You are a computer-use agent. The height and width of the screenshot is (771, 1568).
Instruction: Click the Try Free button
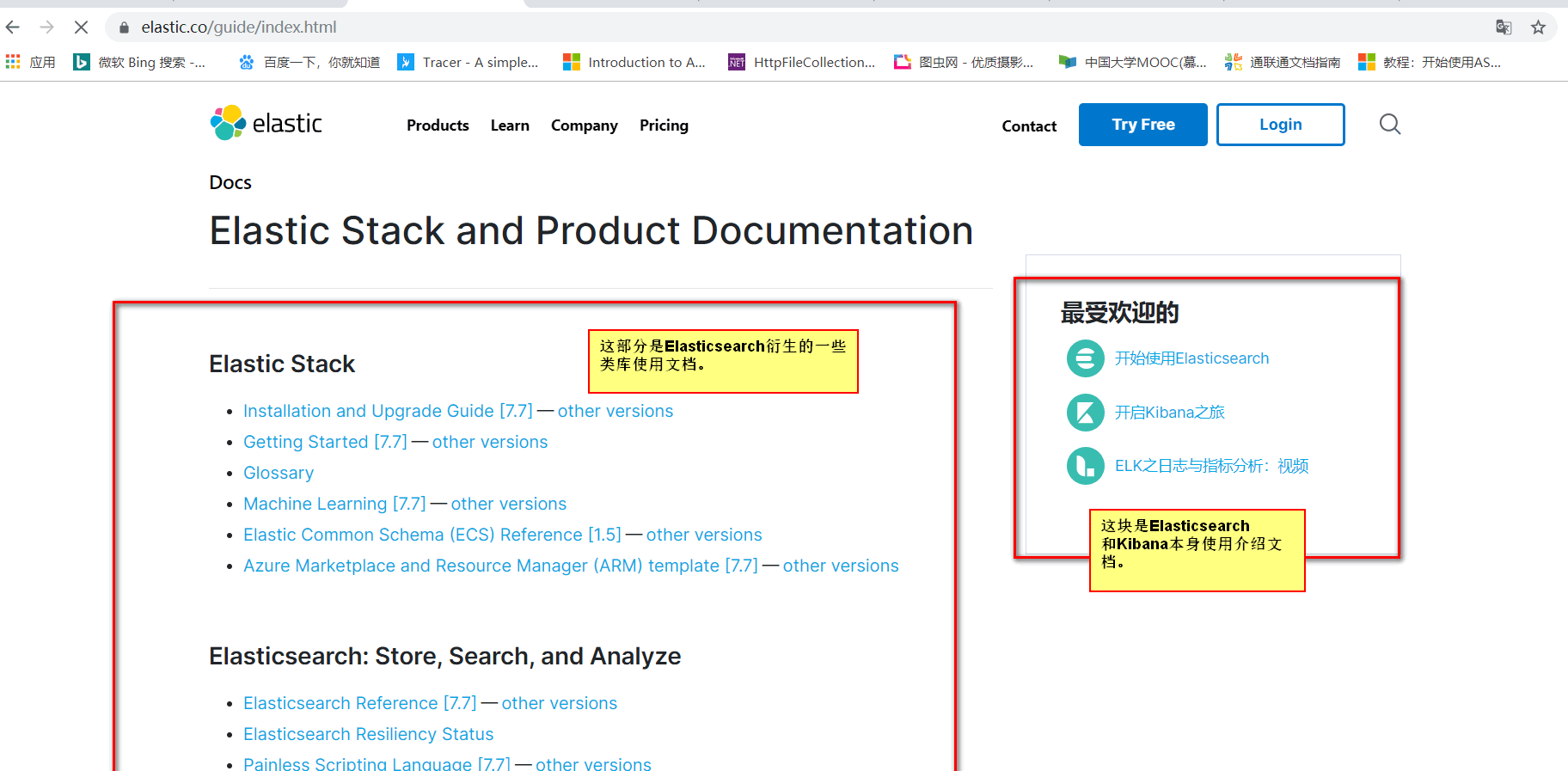pyautogui.click(x=1143, y=125)
